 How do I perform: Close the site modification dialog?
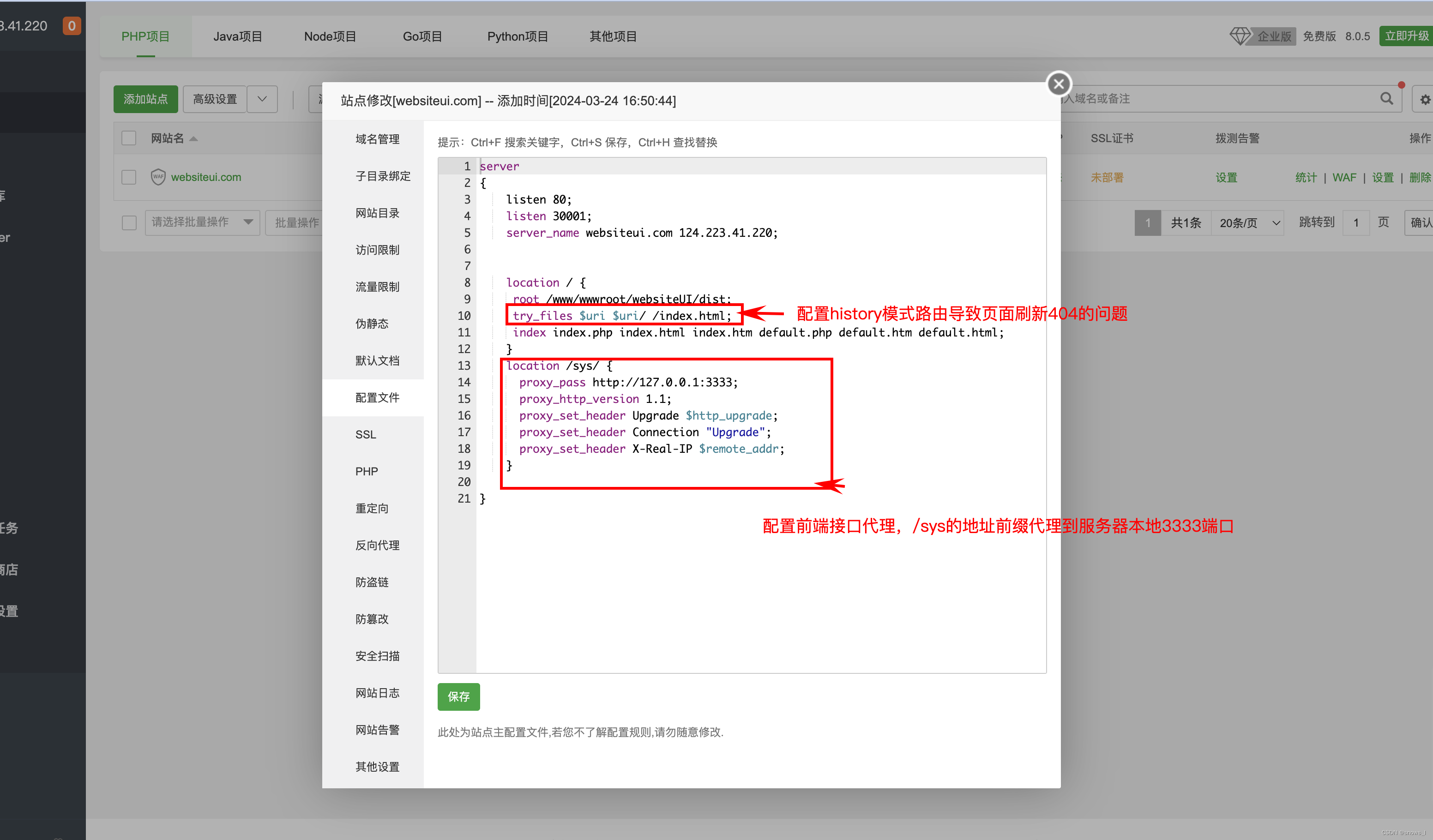point(1058,84)
